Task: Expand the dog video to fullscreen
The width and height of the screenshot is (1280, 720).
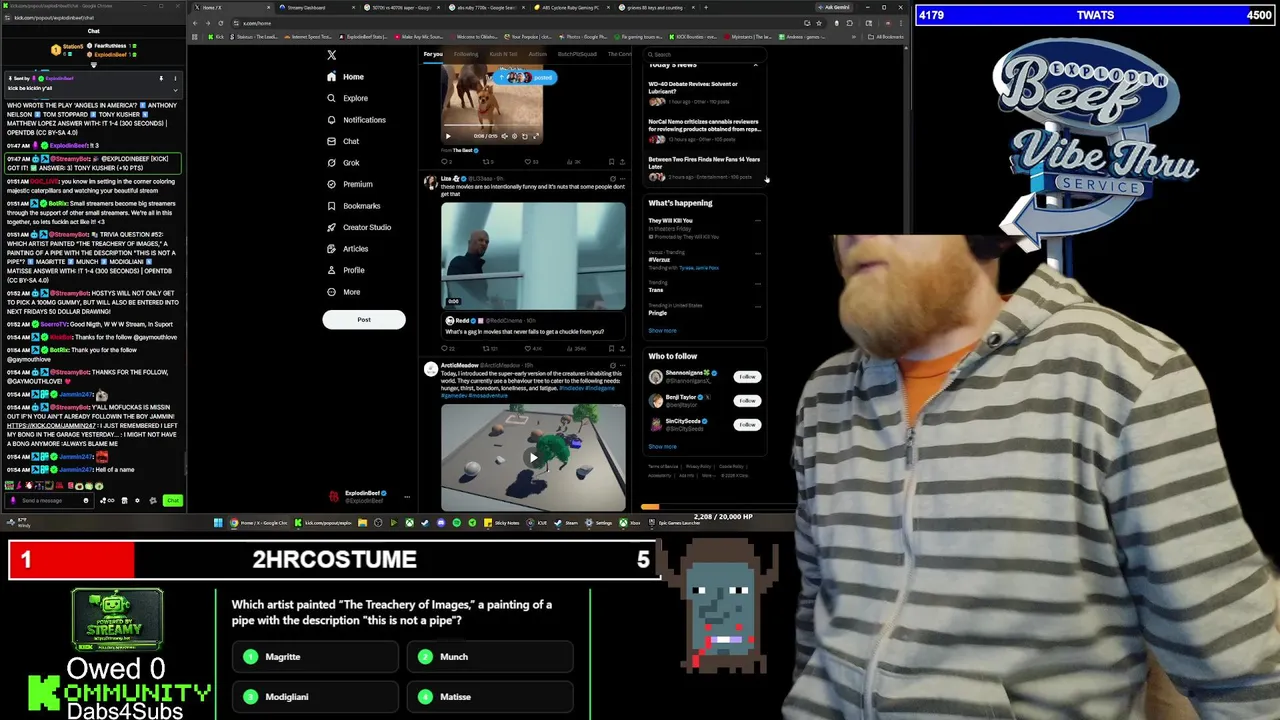Action: 536,136
